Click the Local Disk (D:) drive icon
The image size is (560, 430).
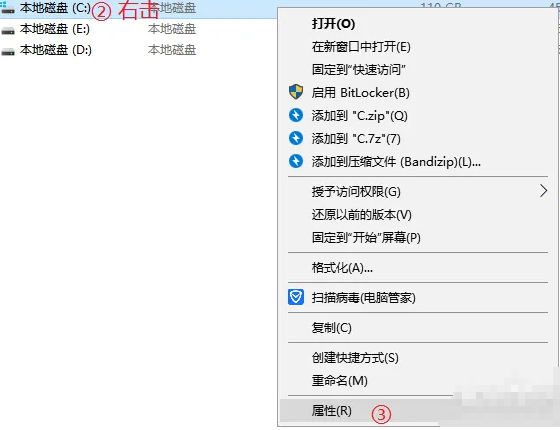point(8,51)
